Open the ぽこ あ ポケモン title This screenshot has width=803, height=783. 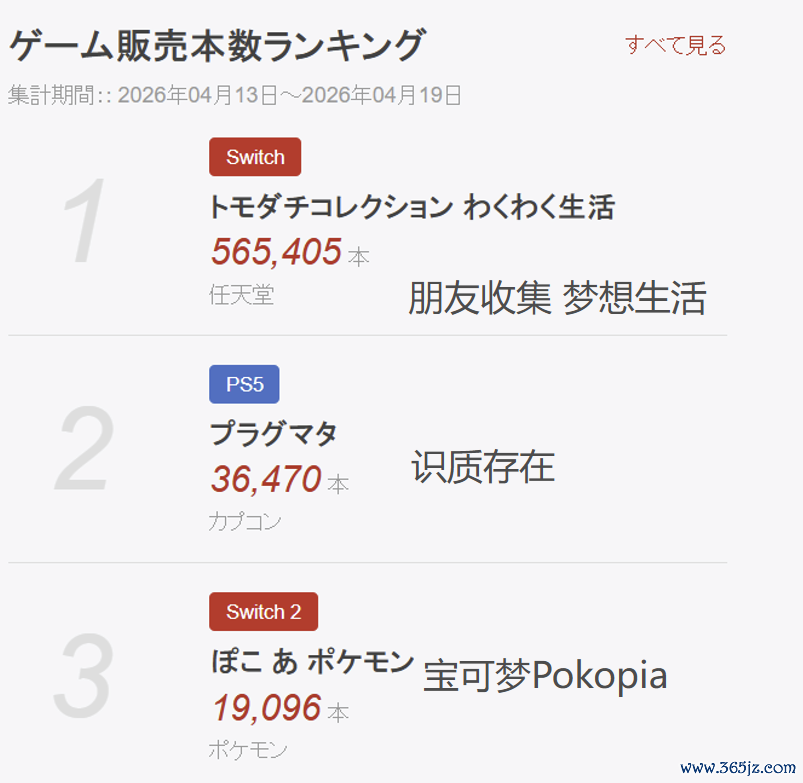[x=312, y=661]
